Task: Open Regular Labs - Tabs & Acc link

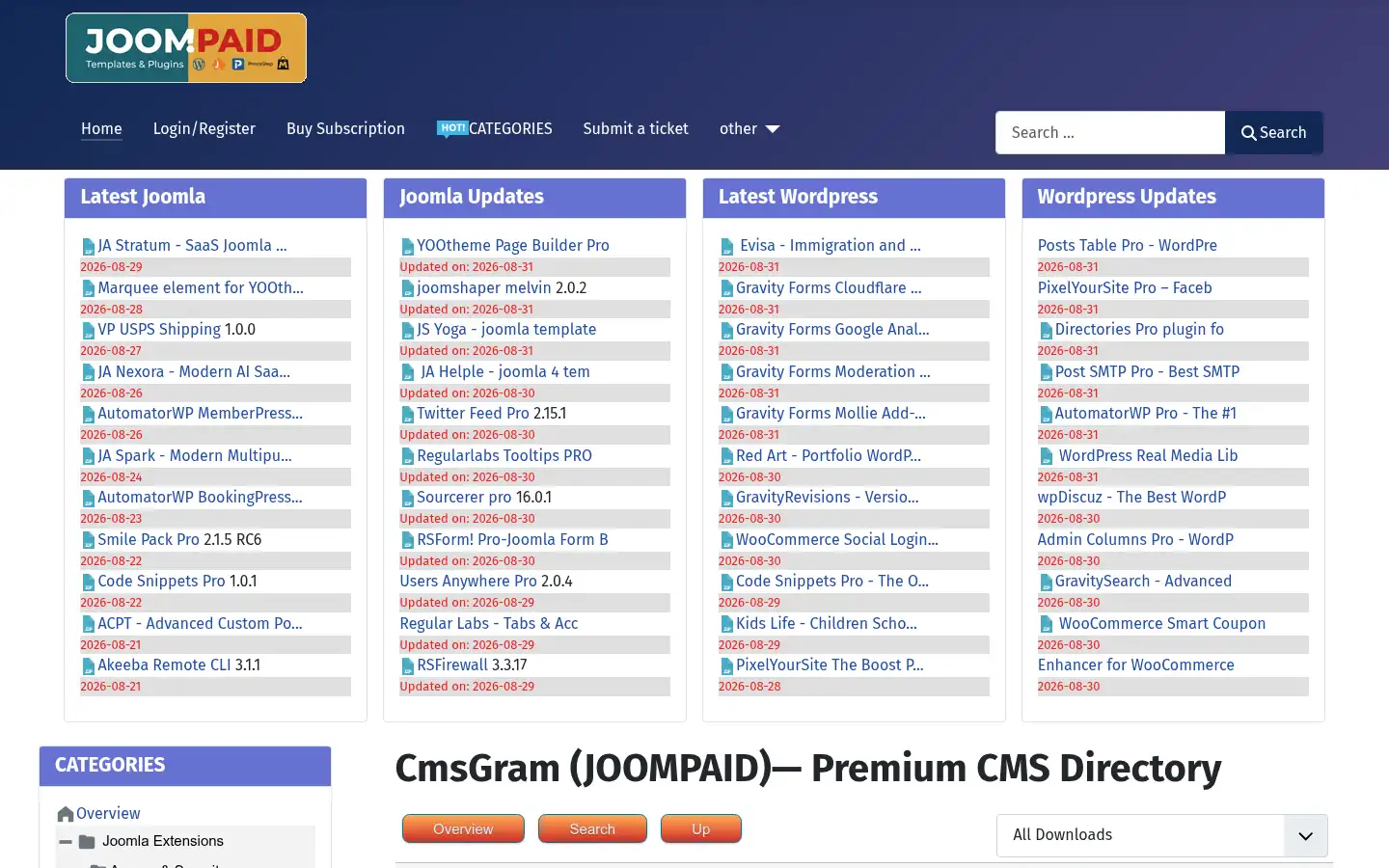Action: 489,623
